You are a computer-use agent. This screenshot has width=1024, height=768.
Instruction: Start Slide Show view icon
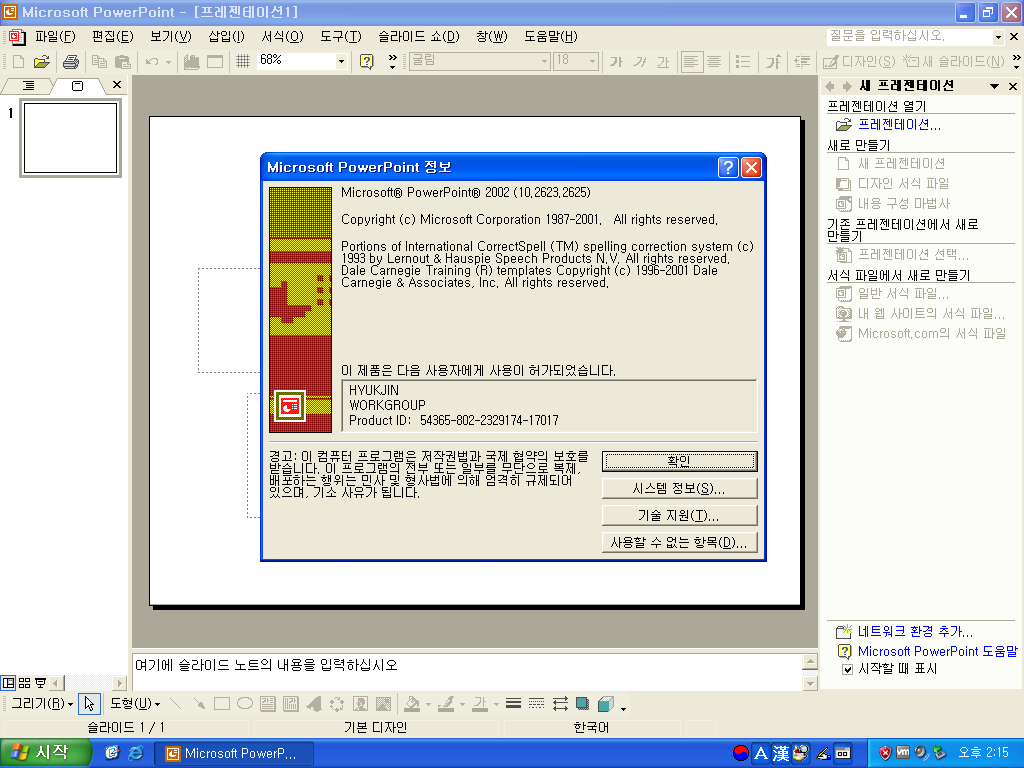pos(40,683)
